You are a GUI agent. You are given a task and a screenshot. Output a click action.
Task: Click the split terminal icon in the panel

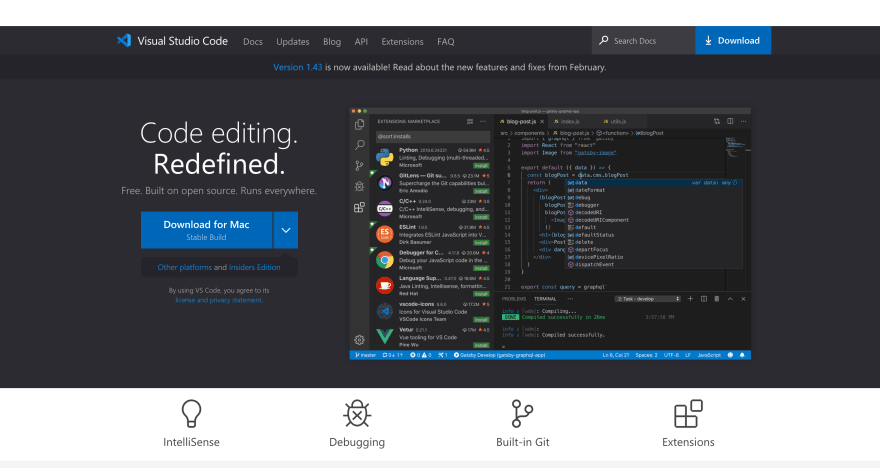704,299
